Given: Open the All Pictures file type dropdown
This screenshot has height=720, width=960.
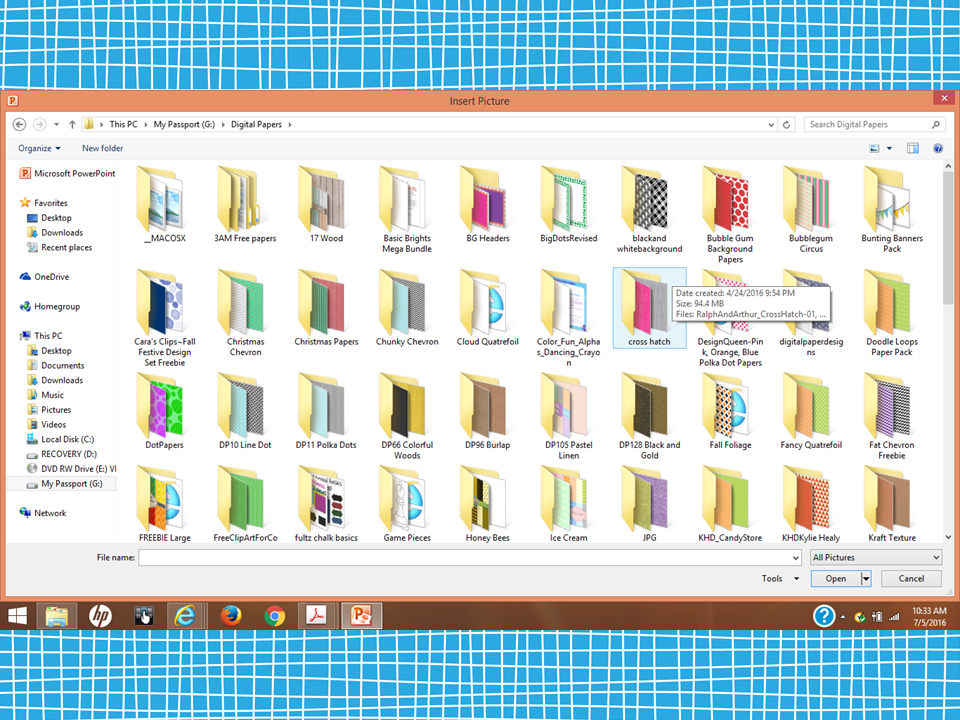Looking at the screenshot, I should point(873,557).
